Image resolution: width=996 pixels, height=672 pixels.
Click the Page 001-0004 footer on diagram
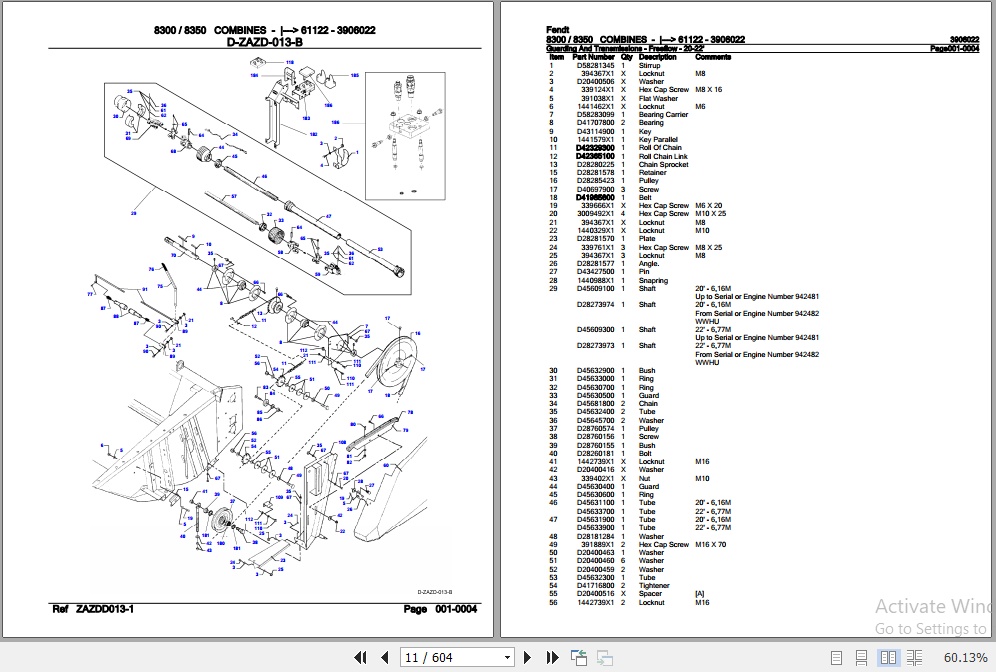point(440,609)
